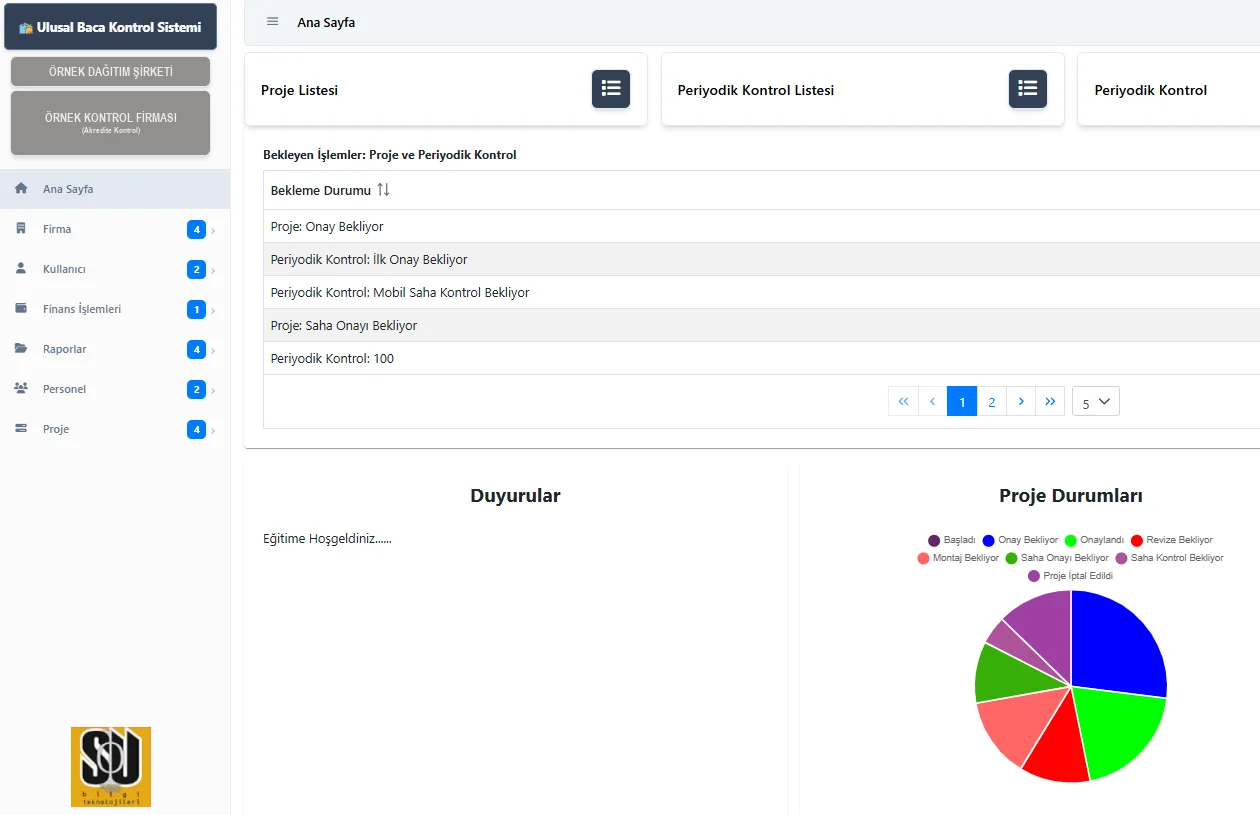Viewport: 1260px width, 815px height.
Task: Go to the first page of results
Action: pos(903,401)
